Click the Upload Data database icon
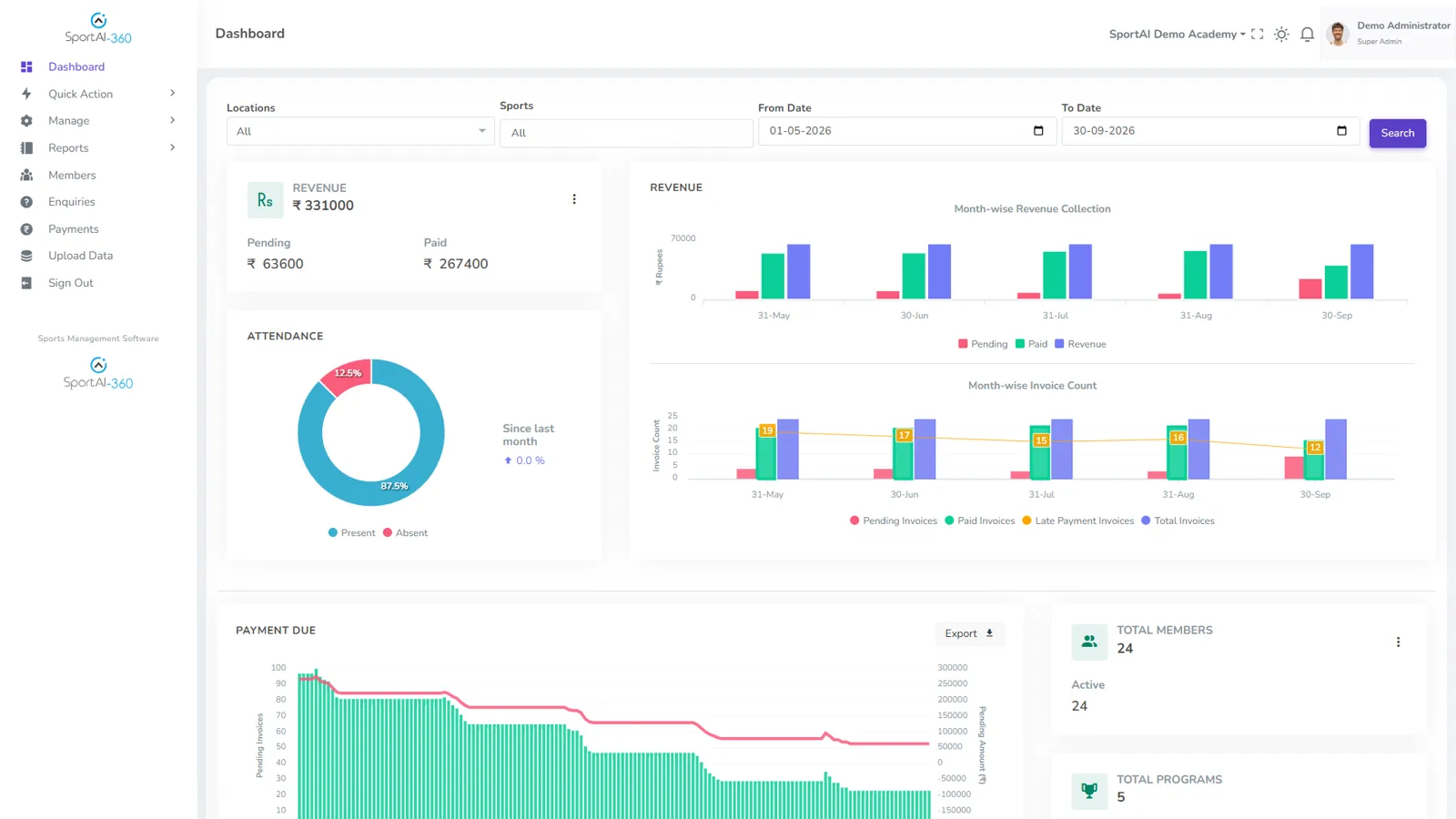This screenshot has height=819, width=1456. point(26,256)
